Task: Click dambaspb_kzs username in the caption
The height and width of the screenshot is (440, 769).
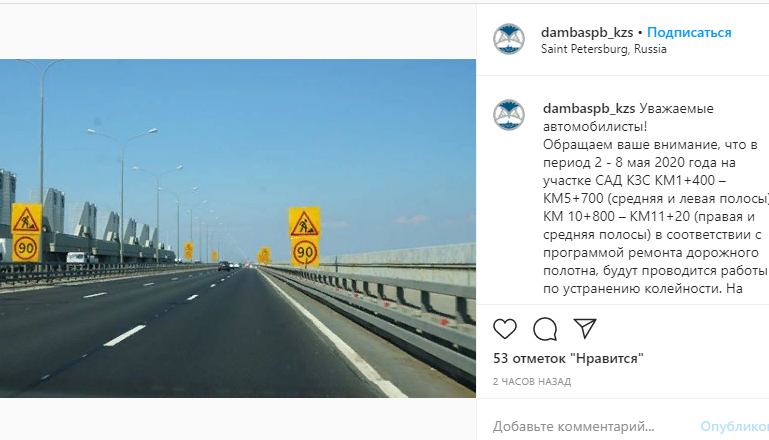Action: tap(589, 108)
